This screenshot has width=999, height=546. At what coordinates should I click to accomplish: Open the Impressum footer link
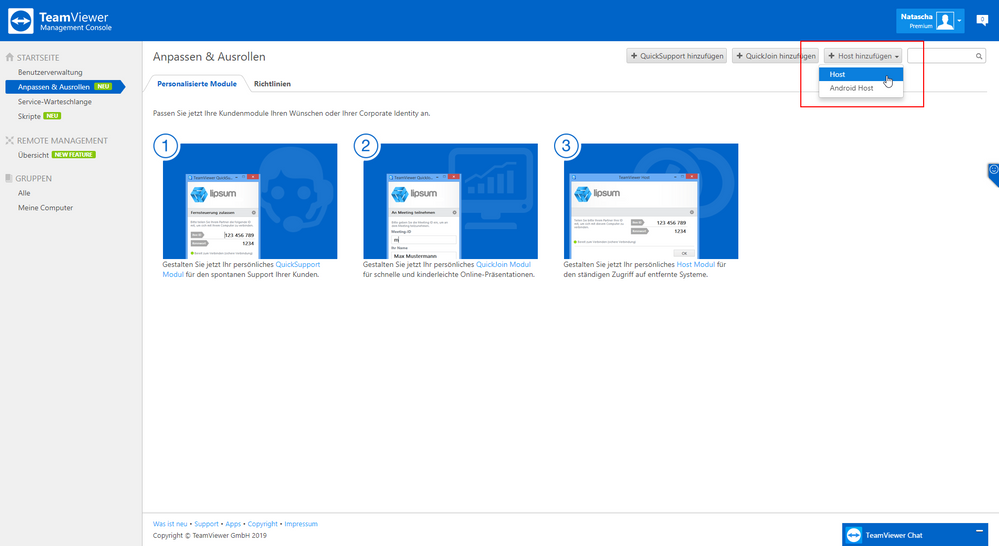pos(301,524)
